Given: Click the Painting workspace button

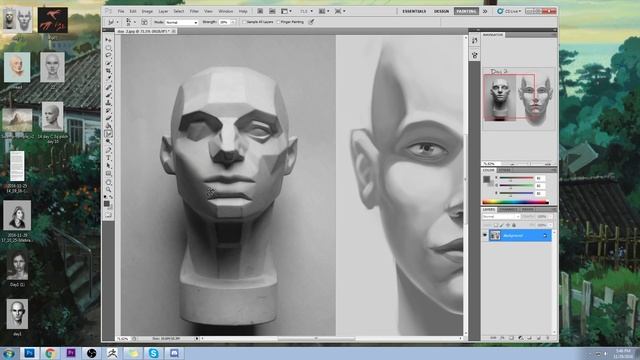Looking at the screenshot, I should coord(466,11).
